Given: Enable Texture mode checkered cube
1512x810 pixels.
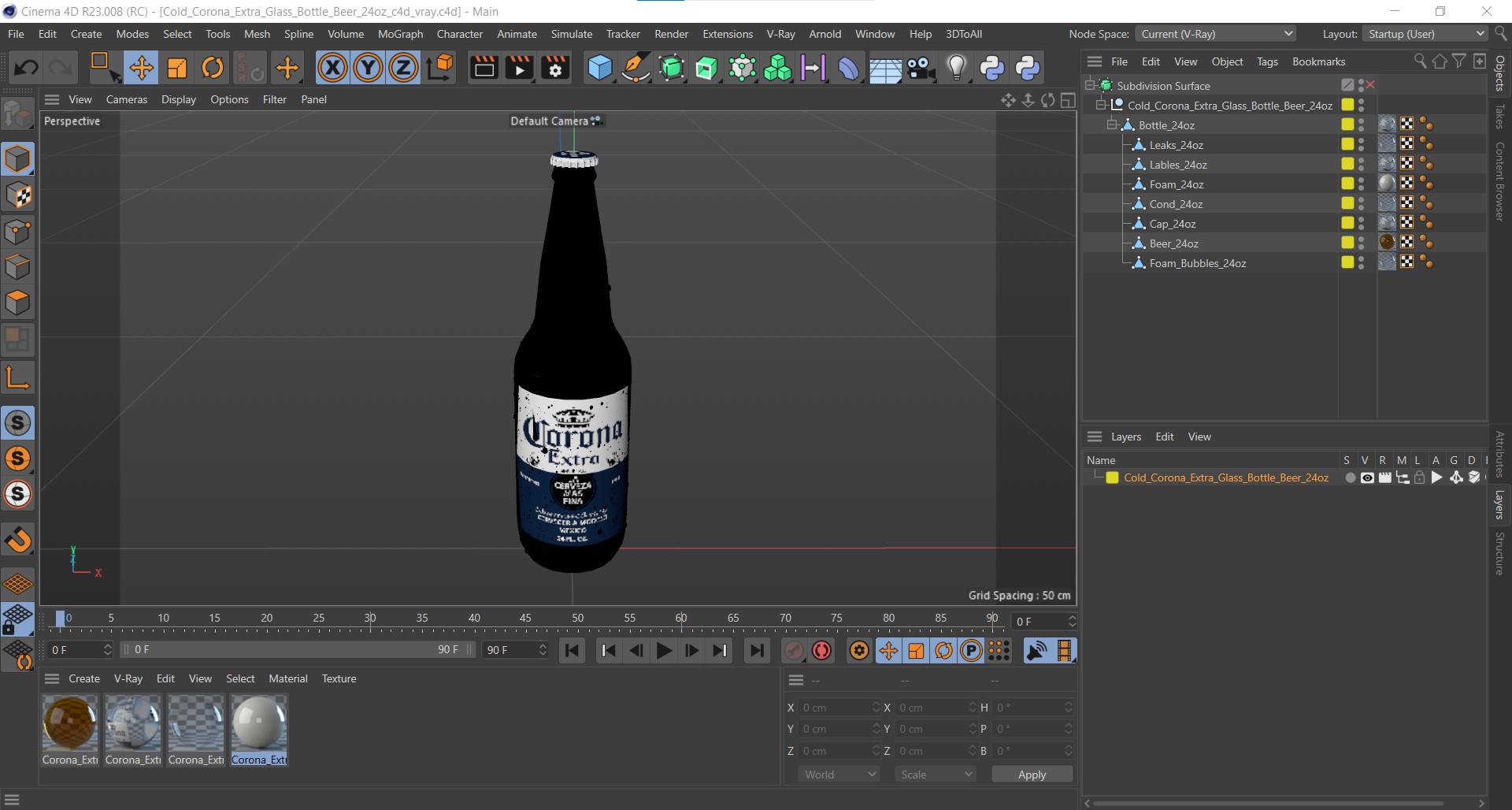Looking at the screenshot, I should [x=17, y=196].
